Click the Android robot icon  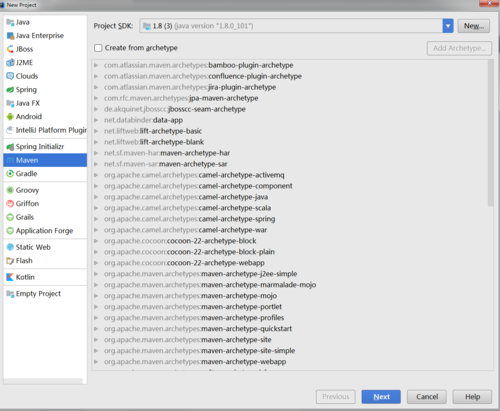point(10,117)
